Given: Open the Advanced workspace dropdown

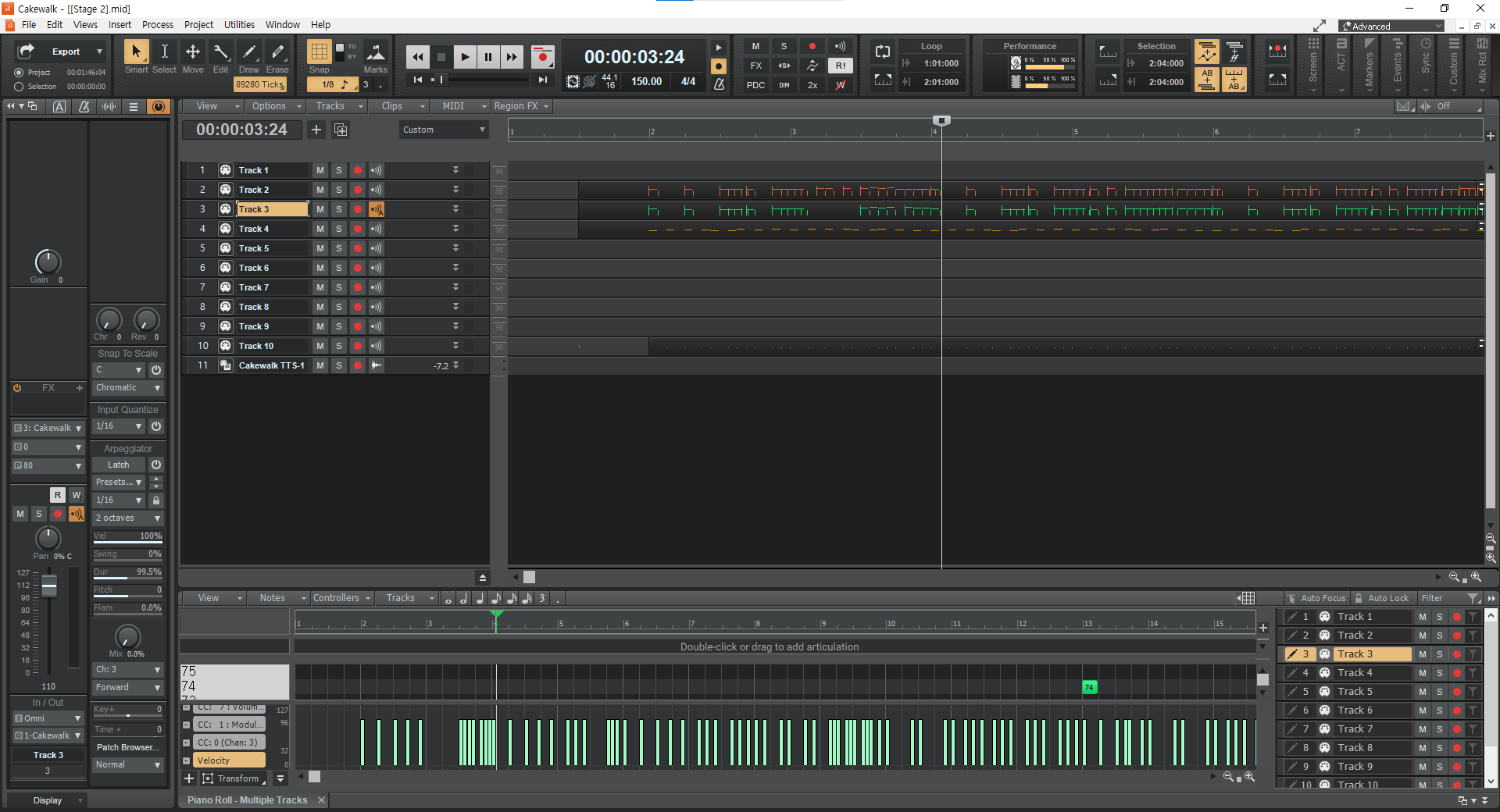Looking at the screenshot, I should [1391, 27].
